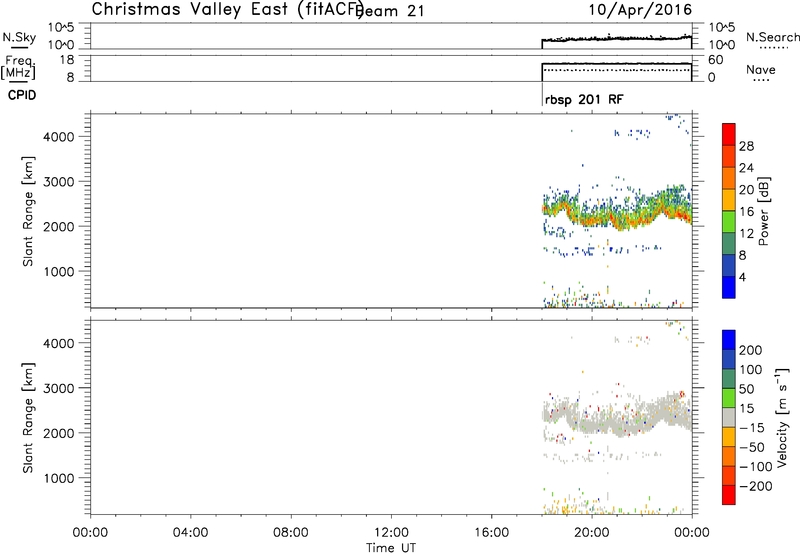Click the '28' label on Power colorbar
The height and width of the screenshot is (554, 800).
click(x=746, y=146)
